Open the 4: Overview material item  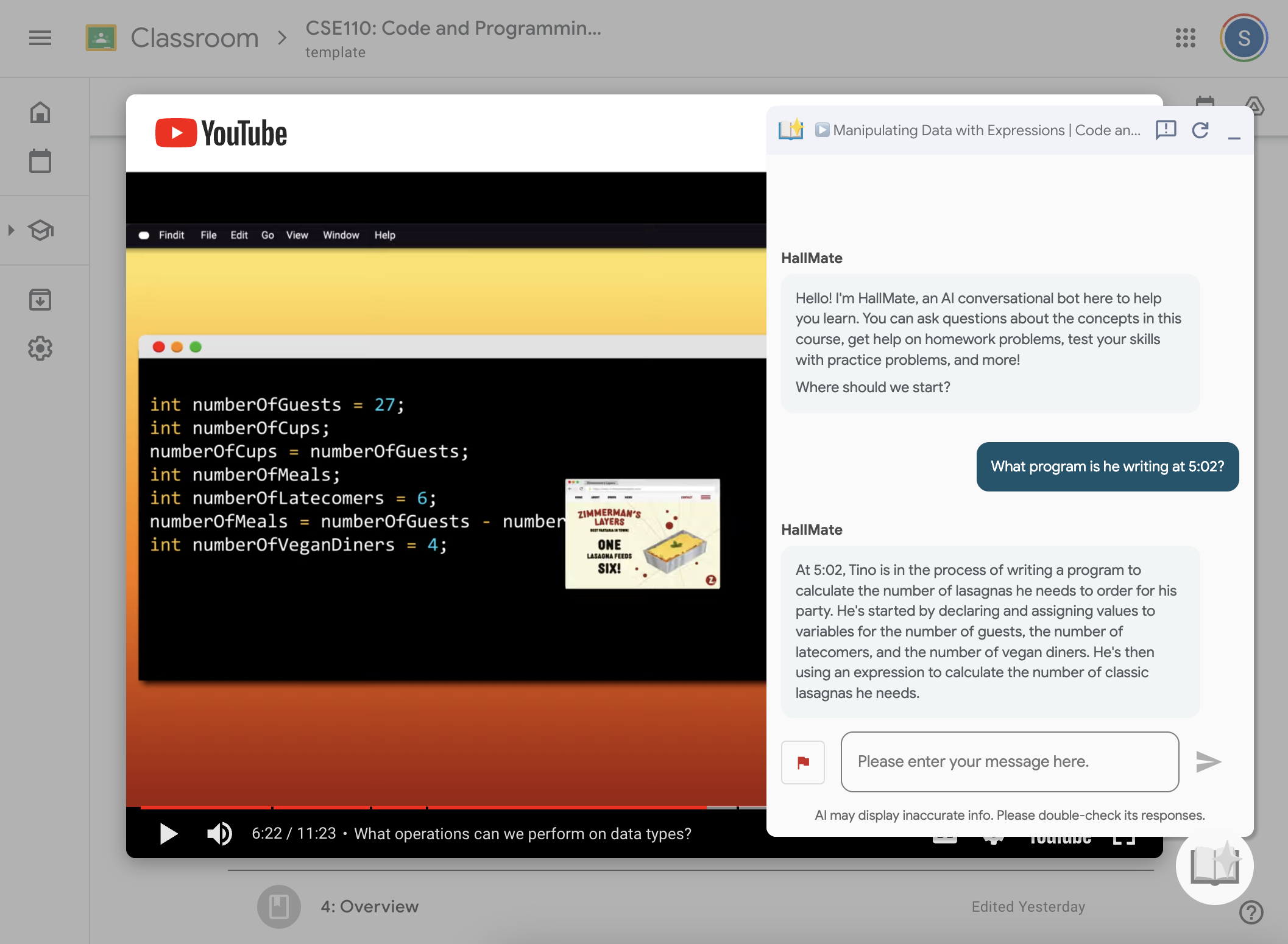369,906
